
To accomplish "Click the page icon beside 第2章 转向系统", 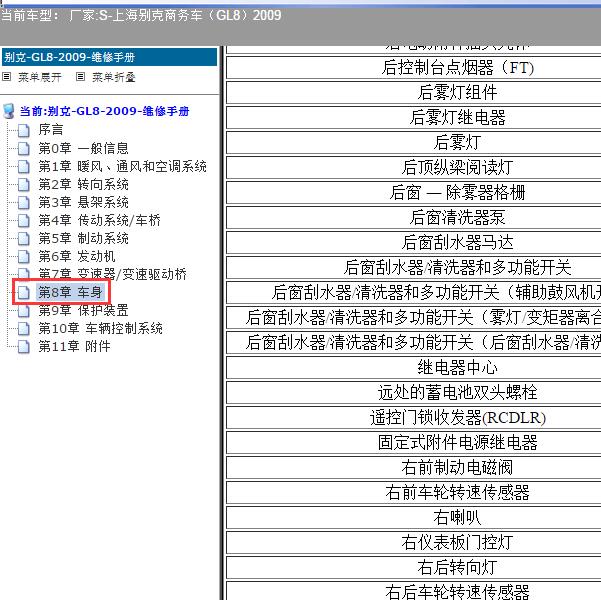I will click(x=24, y=184).
